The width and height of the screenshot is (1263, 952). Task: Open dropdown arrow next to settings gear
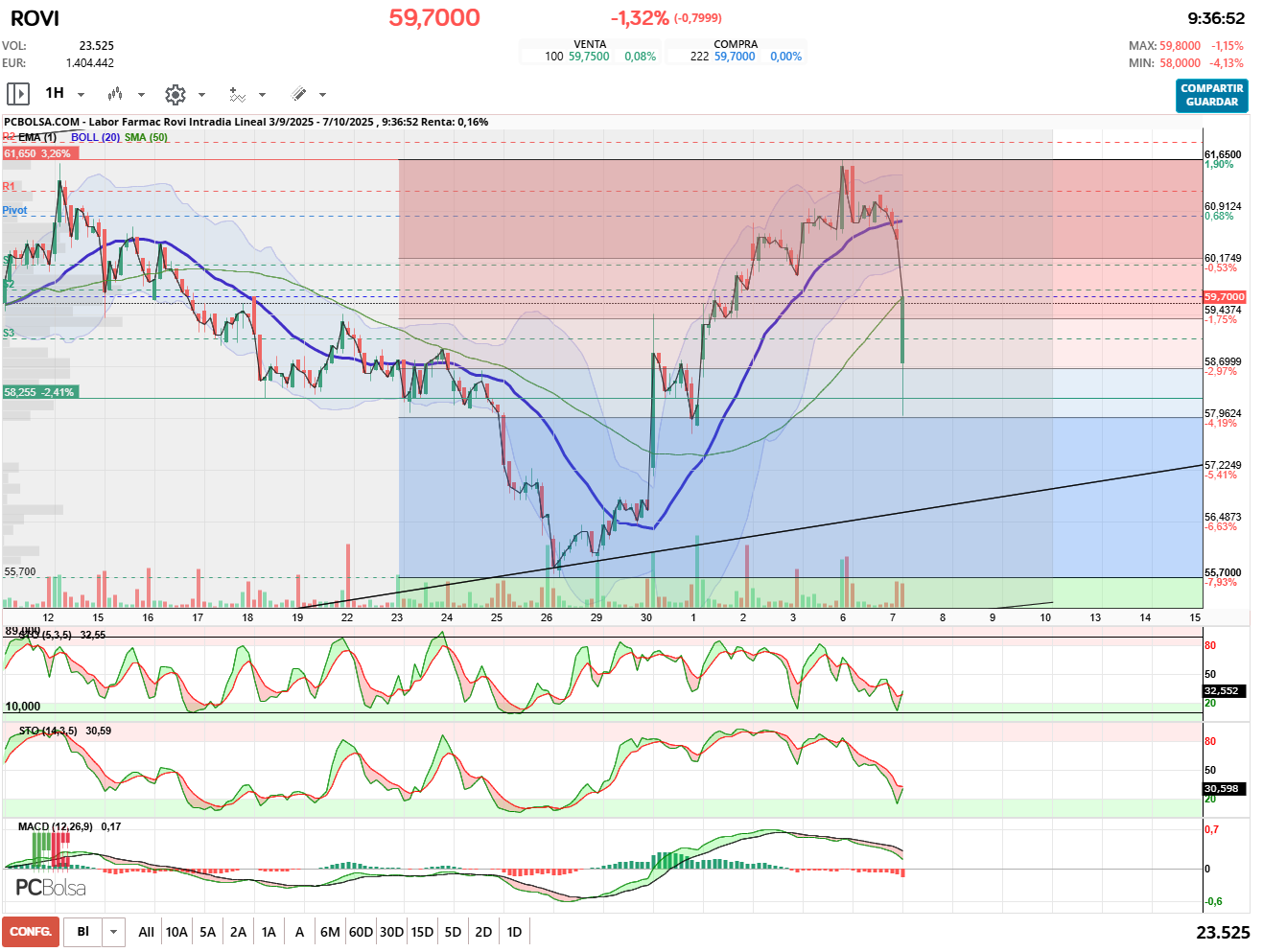click(201, 95)
